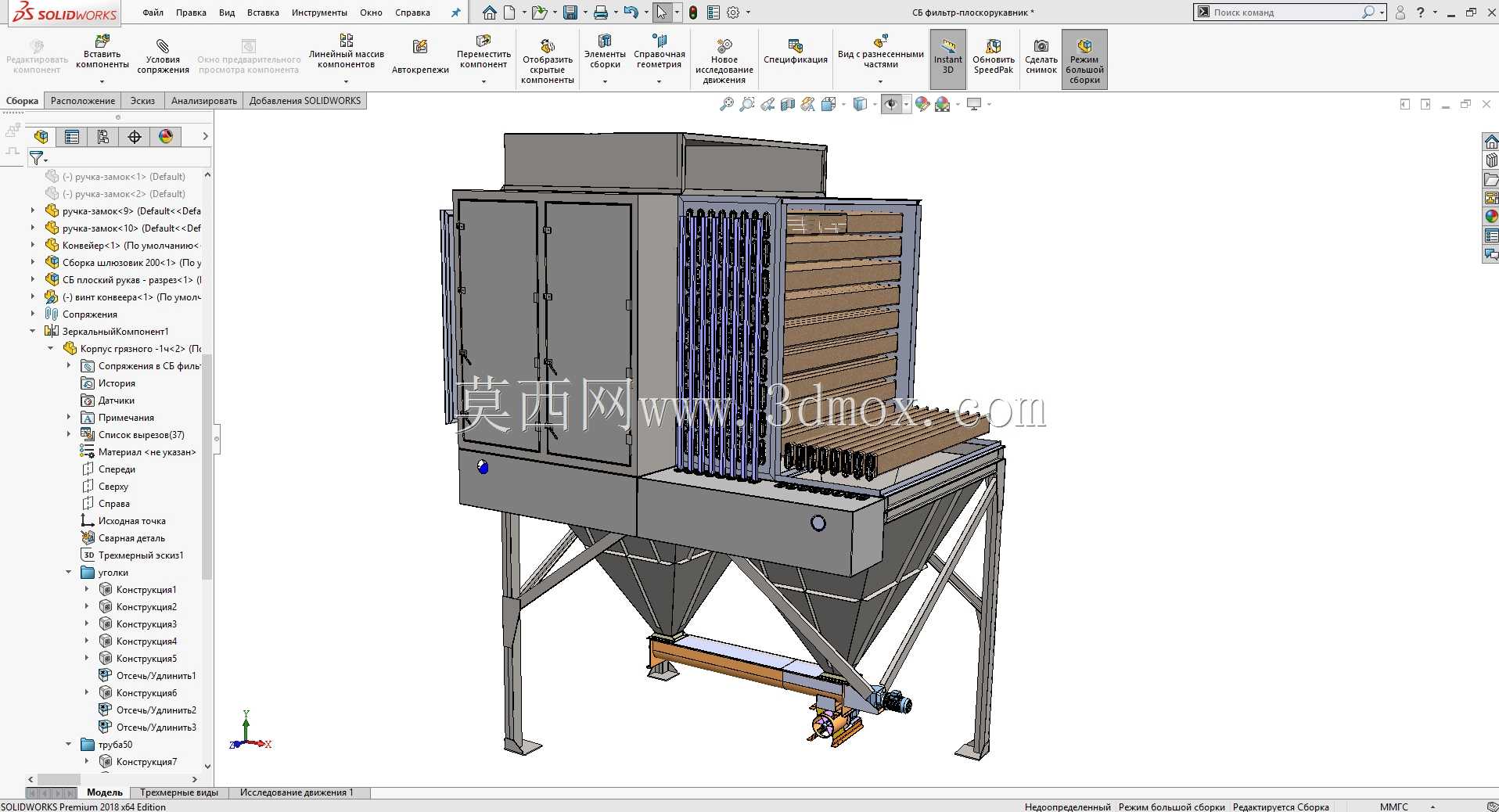
Task: Toggle the Section View icon in view toolbar
Action: (x=788, y=104)
